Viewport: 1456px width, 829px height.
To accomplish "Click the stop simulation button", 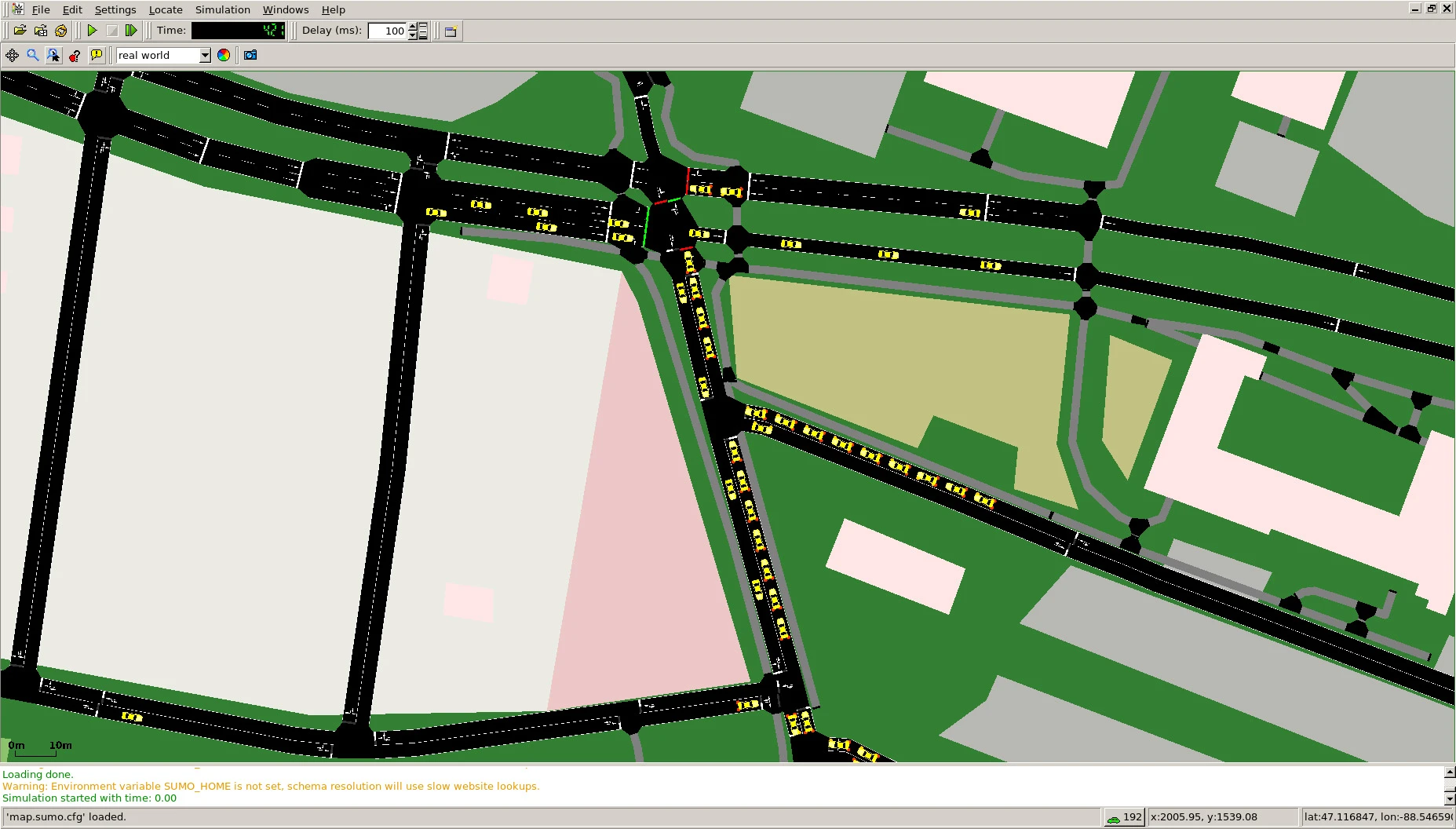I will tap(111, 30).
